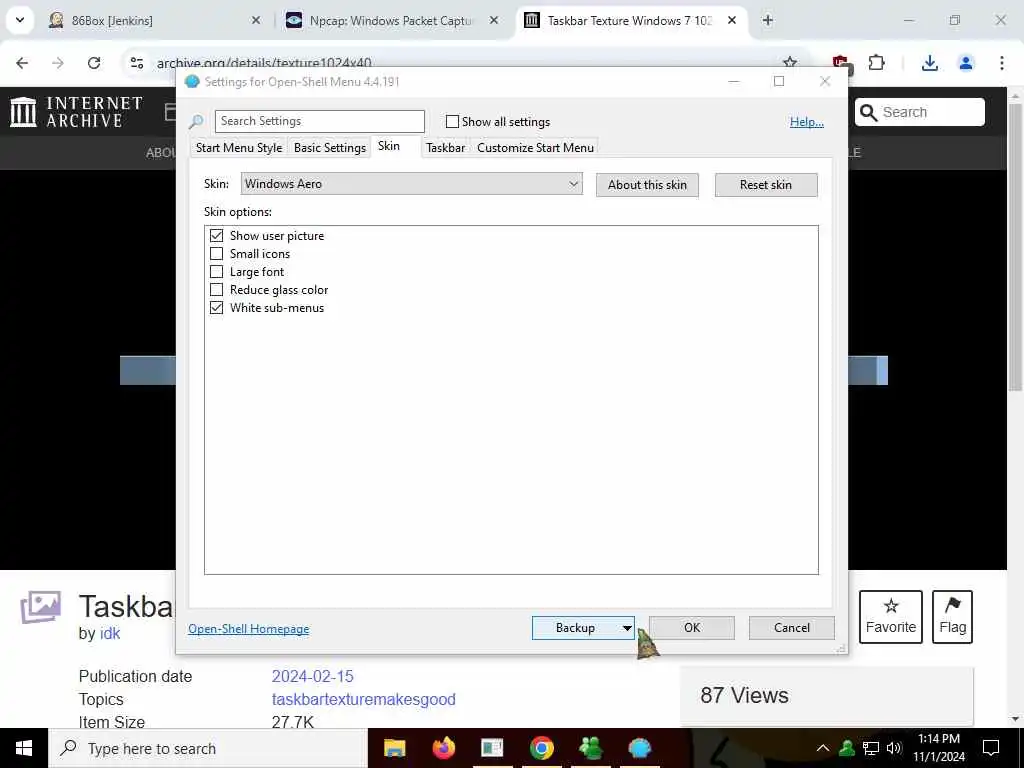Open the notification center icon
The image size is (1024, 768).
[x=991, y=748]
